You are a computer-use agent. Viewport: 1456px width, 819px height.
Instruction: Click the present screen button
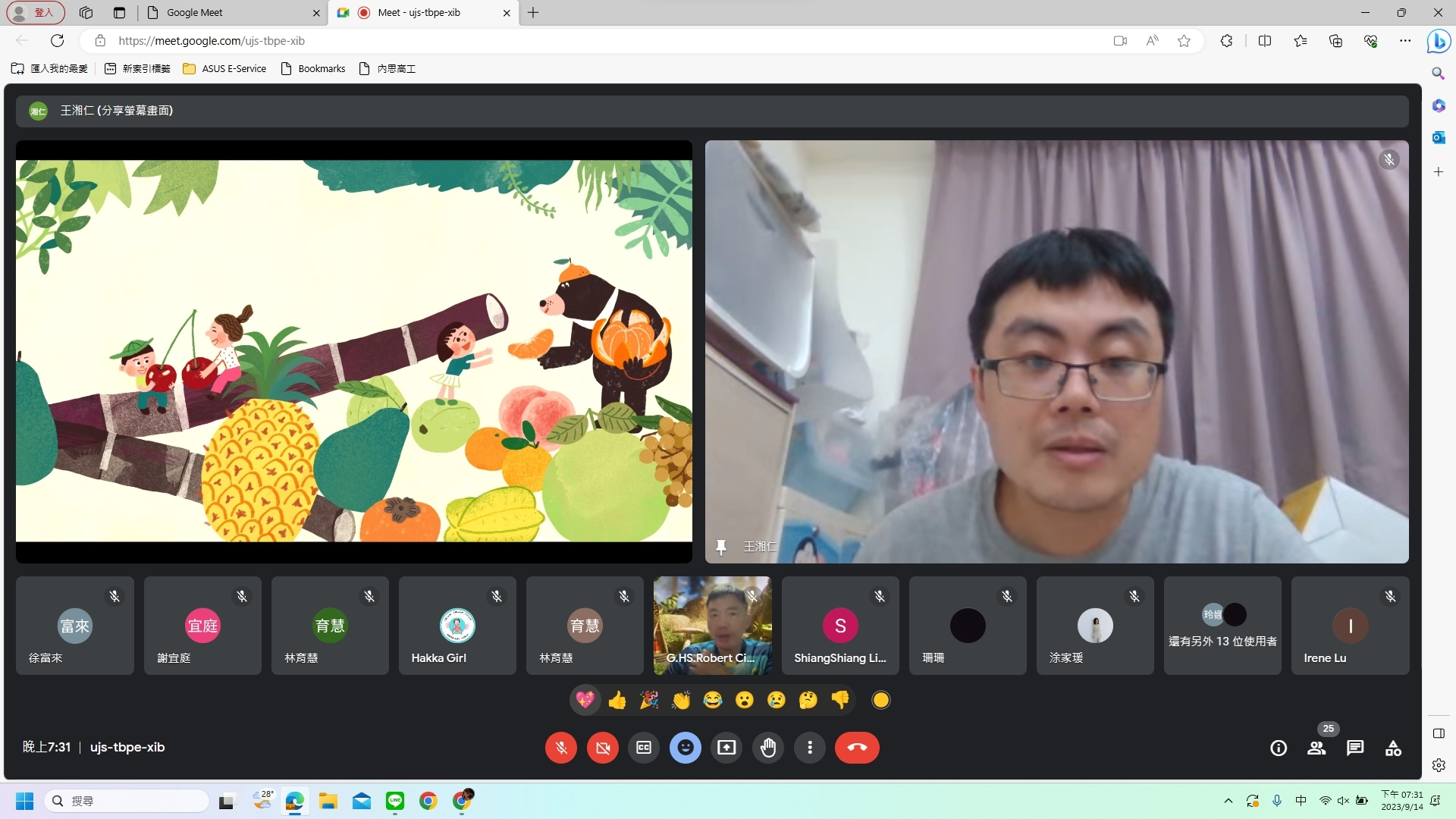tap(726, 748)
